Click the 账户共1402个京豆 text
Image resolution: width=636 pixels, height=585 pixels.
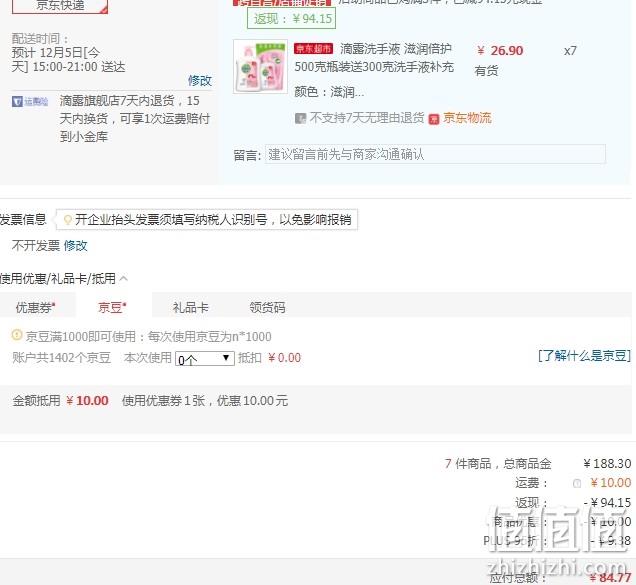pos(61,357)
